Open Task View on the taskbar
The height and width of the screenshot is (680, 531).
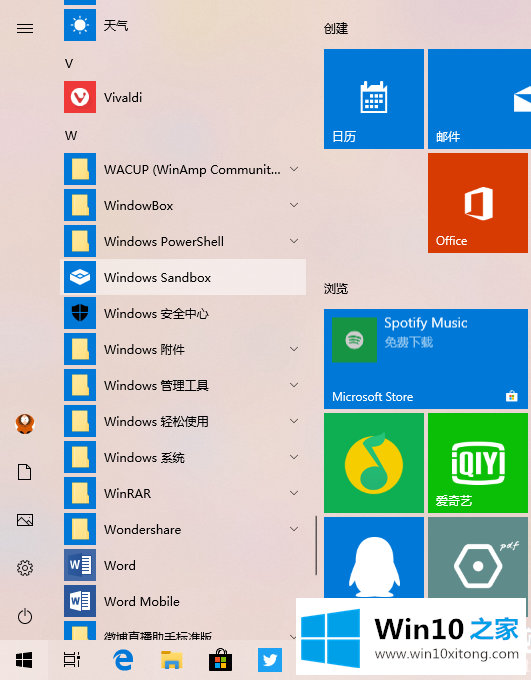click(x=72, y=660)
